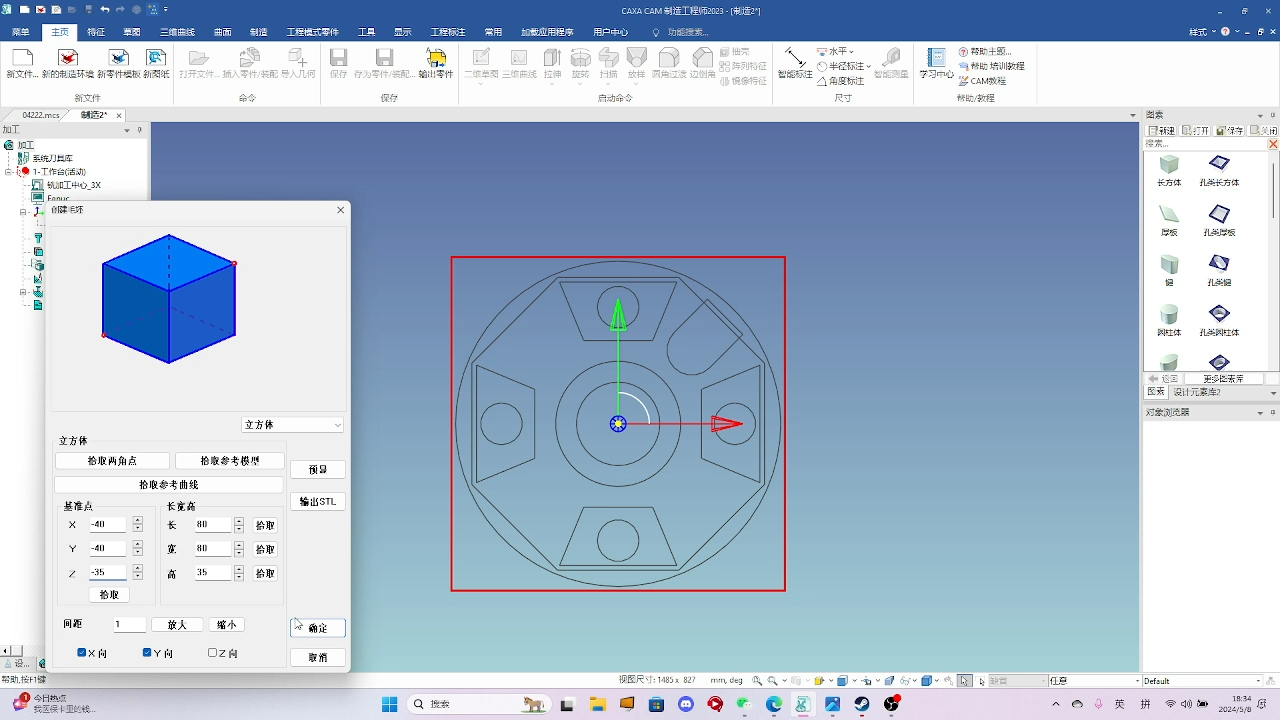Click the 输出STL button
This screenshot has width=1280, height=720.
click(318, 501)
